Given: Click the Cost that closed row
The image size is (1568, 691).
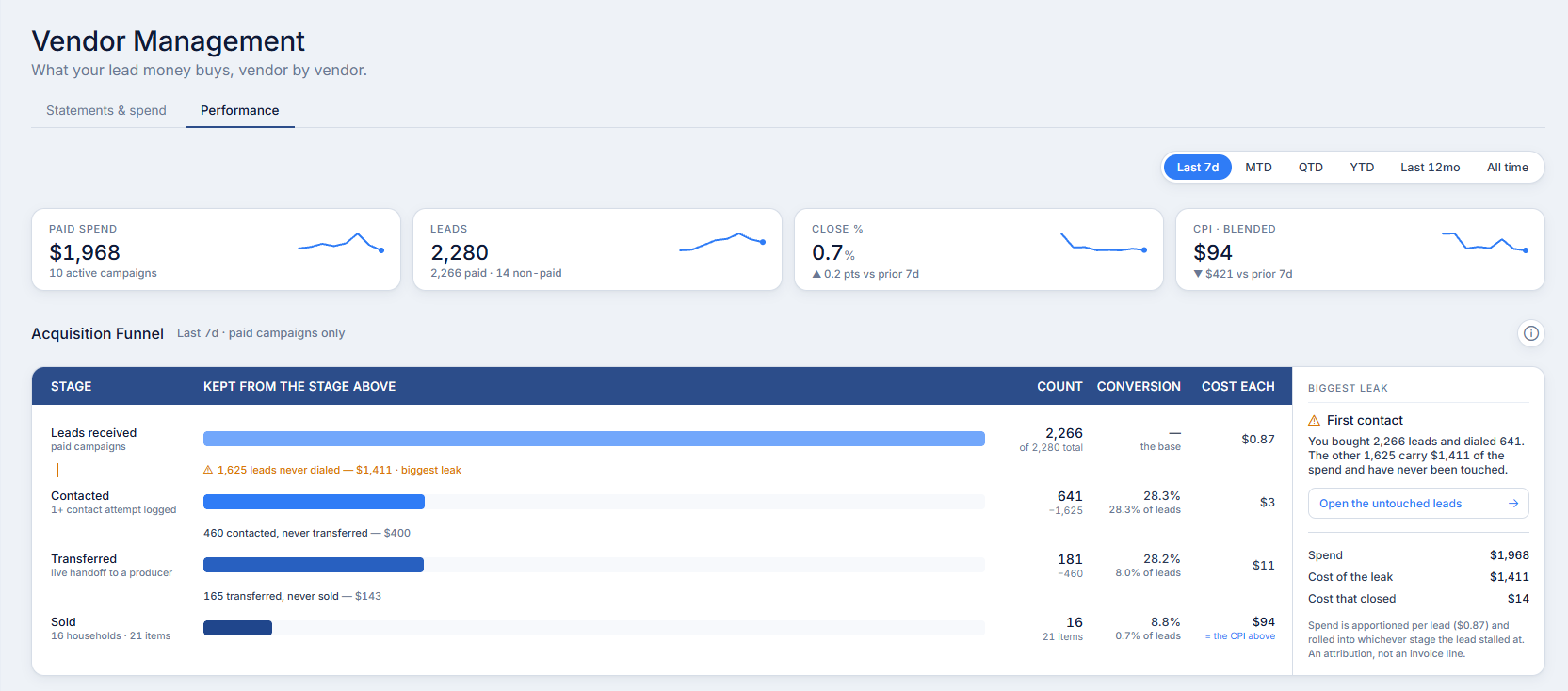Looking at the screenshot, I should [x=1418, y=599].
